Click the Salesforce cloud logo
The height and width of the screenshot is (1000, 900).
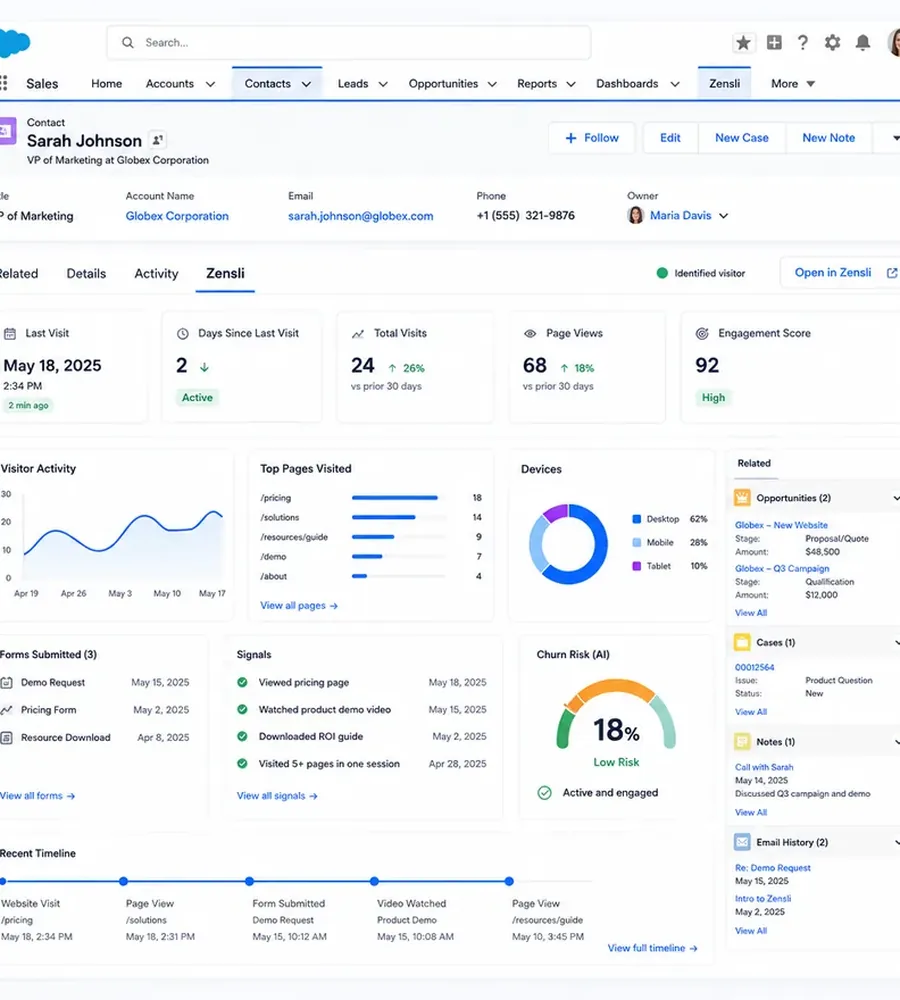click(x=15, y=43)
